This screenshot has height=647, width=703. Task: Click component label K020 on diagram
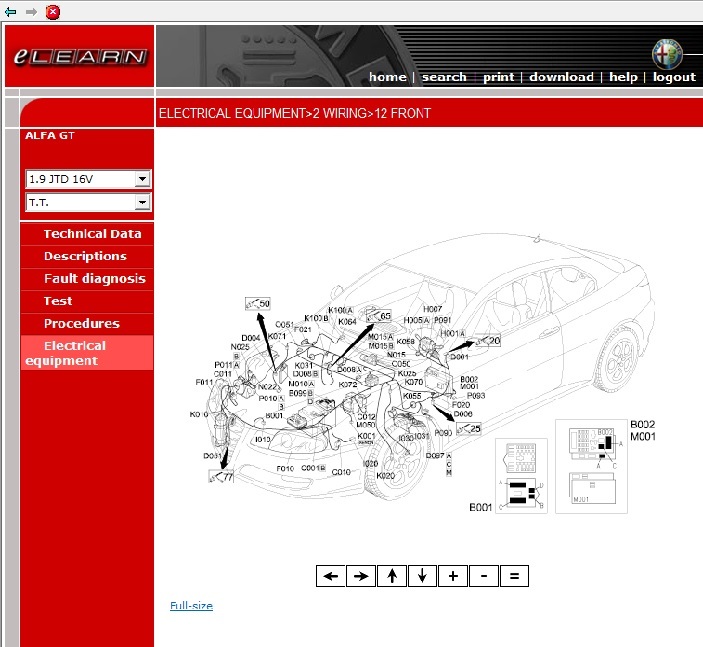[x=386, y=476]
